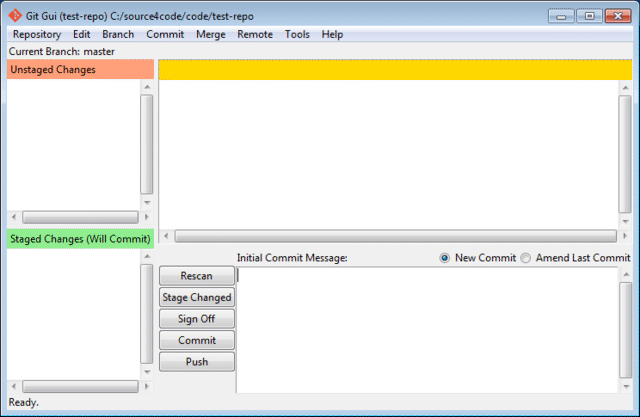640x417 pixels.
Task: Click the Rescan button
Action: (197, 276)
